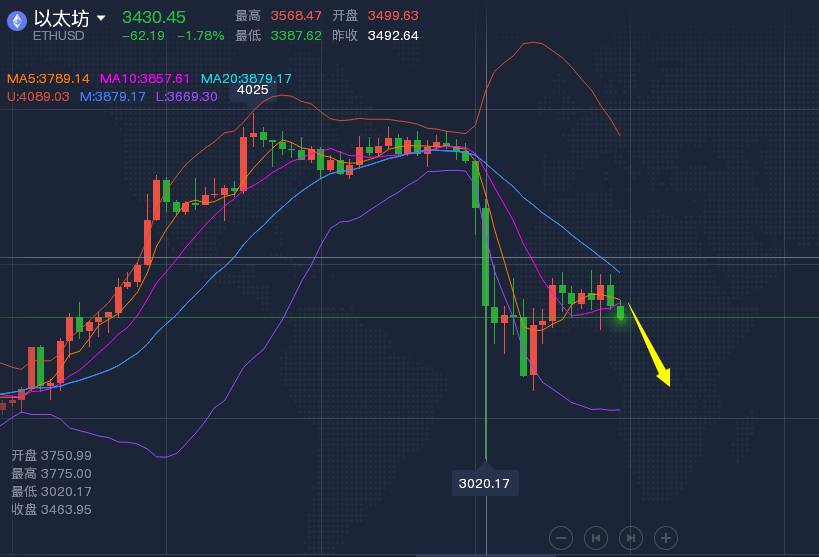Step to next candle with skip-forward button
The height and width of the screenshot is (557, 819).
631,537
